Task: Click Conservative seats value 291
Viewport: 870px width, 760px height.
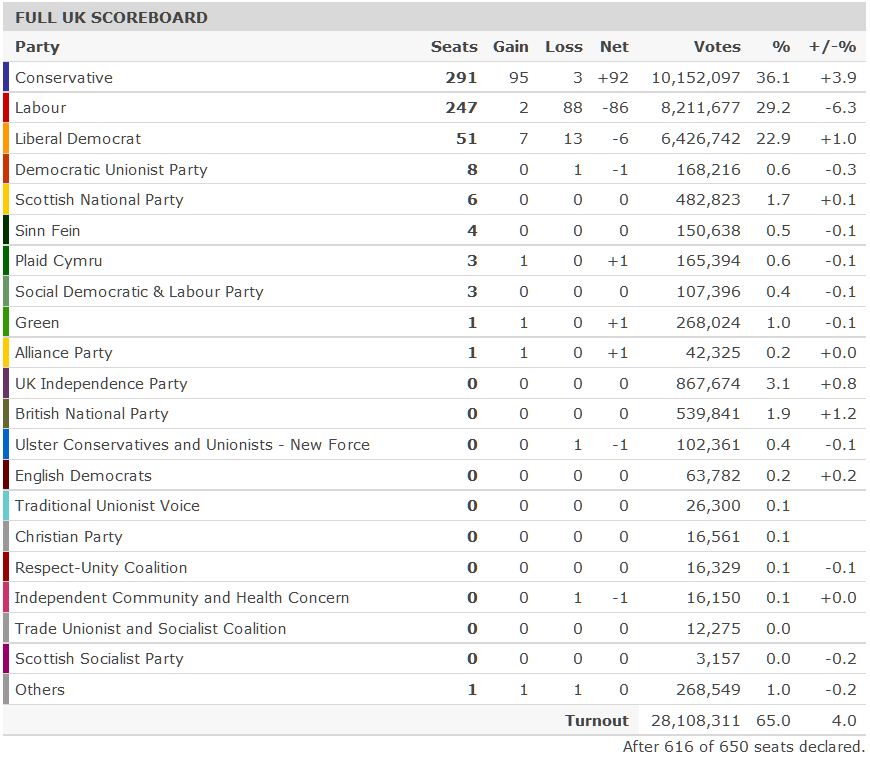Action: (461, 78)
